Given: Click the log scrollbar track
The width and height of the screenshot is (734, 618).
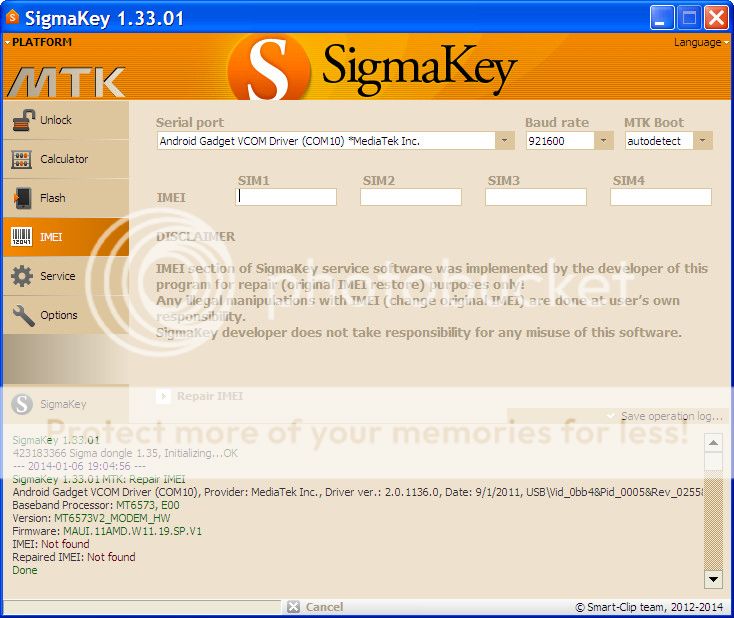Looking at the screenshot, I should (x=713, y=521).
